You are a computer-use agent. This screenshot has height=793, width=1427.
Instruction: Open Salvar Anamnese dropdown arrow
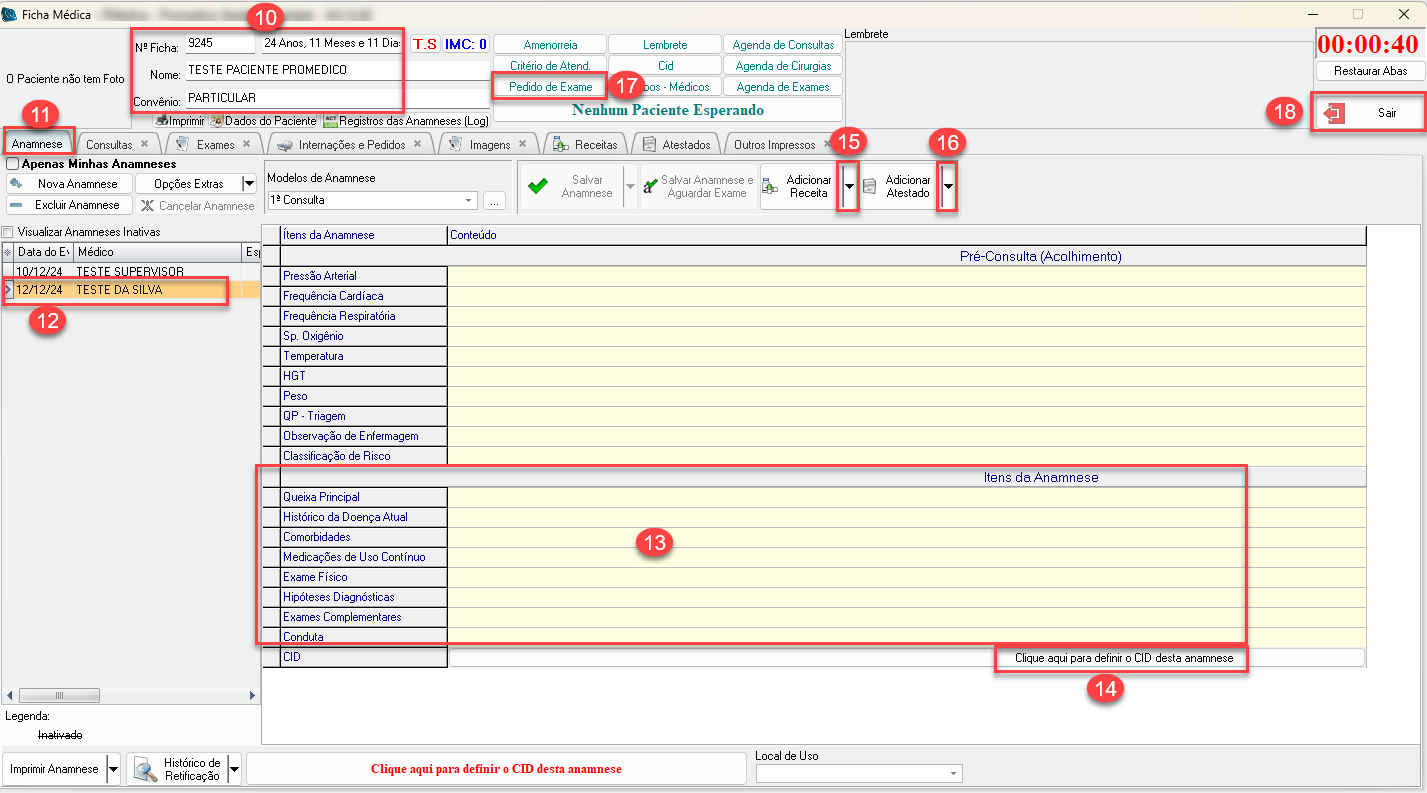point(630,186)
